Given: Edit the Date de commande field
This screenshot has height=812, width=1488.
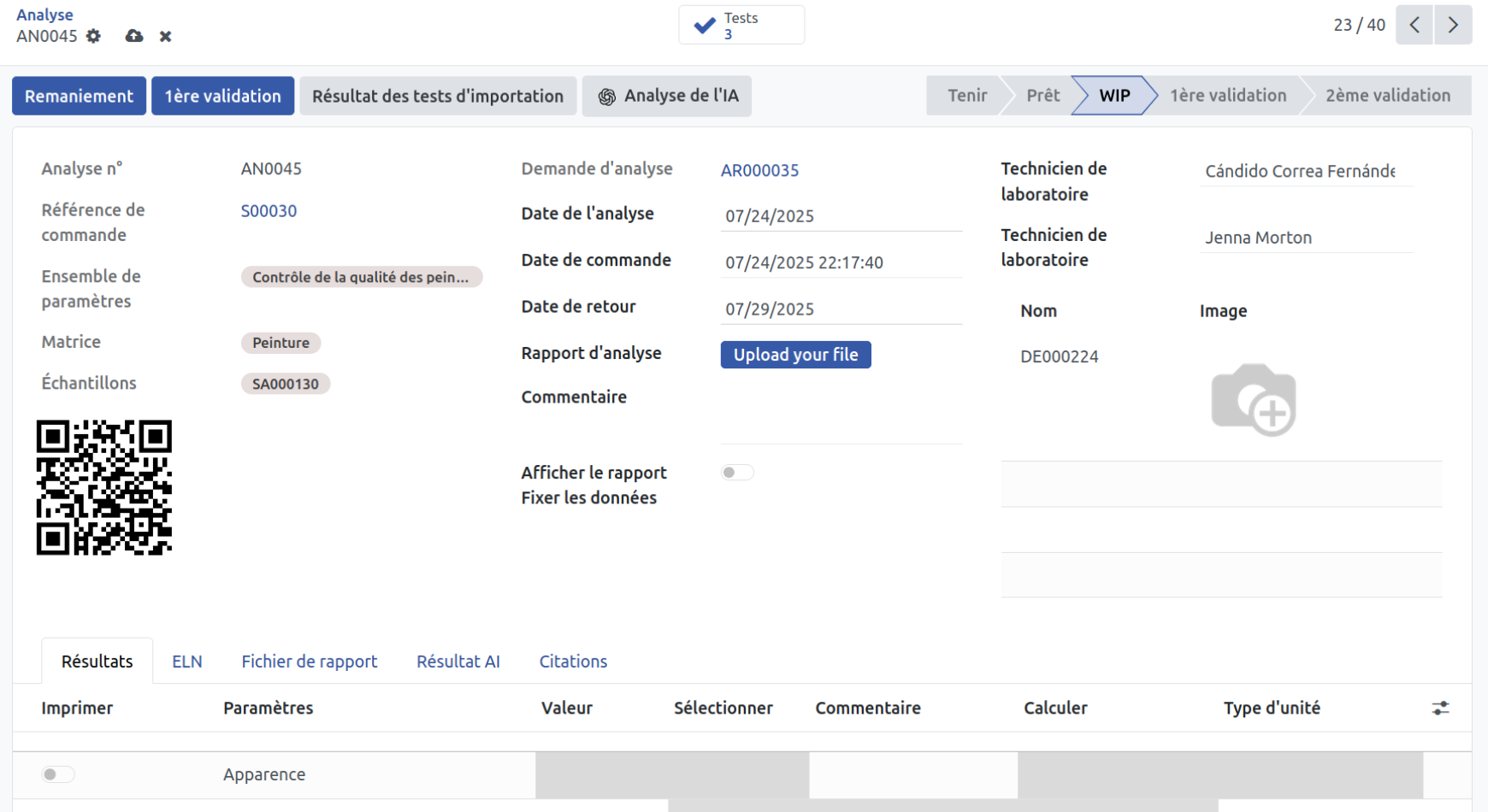Looking at the screenshot, I should pos(841,262).
